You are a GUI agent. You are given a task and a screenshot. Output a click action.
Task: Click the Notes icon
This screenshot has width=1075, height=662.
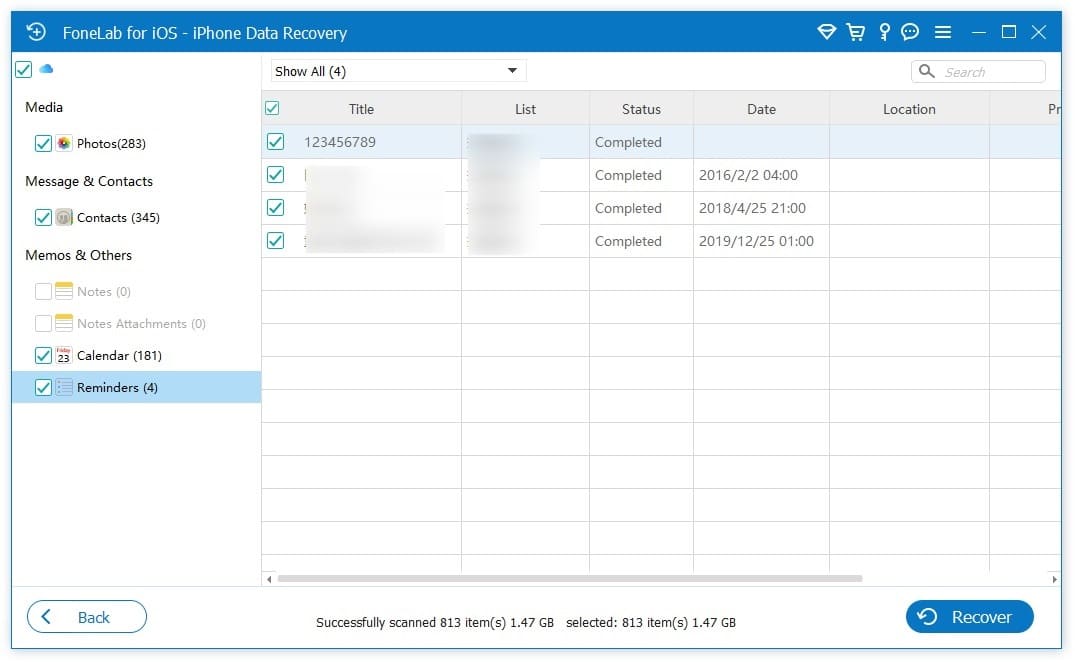(x=64, y=291)
